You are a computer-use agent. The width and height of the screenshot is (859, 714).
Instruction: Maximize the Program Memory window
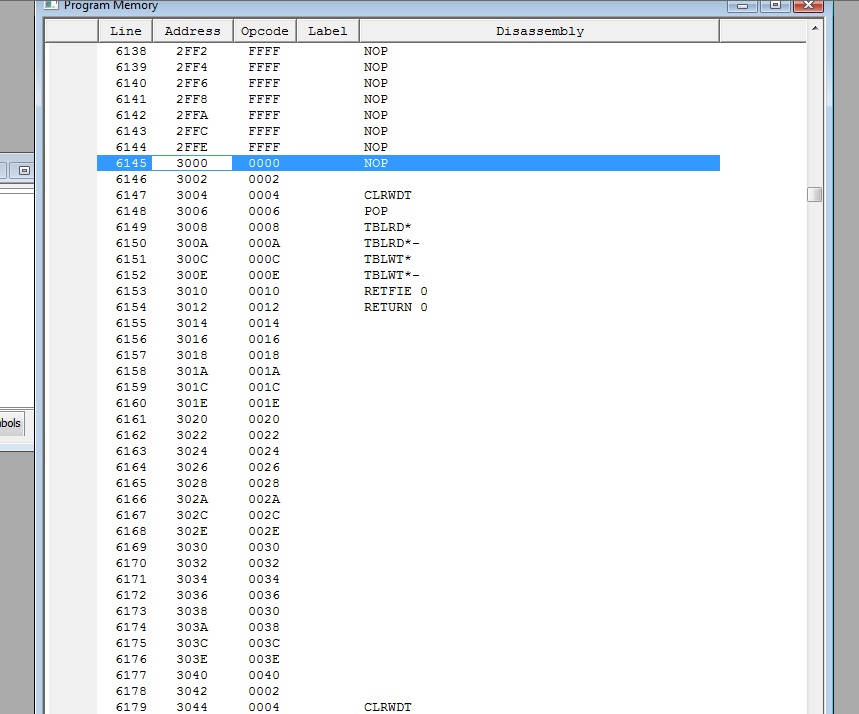pyautogui.click(x=772, y=5)
